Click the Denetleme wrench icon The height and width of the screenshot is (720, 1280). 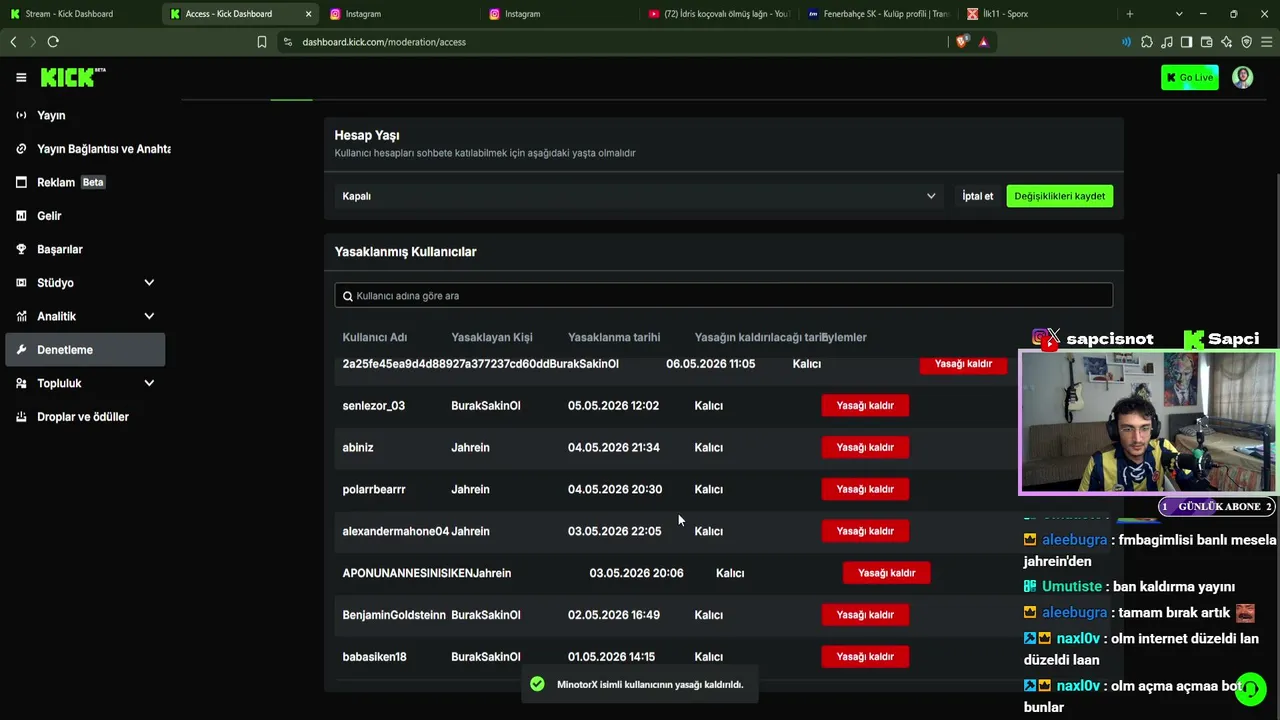pyautogui.click(x=21, y=350)
